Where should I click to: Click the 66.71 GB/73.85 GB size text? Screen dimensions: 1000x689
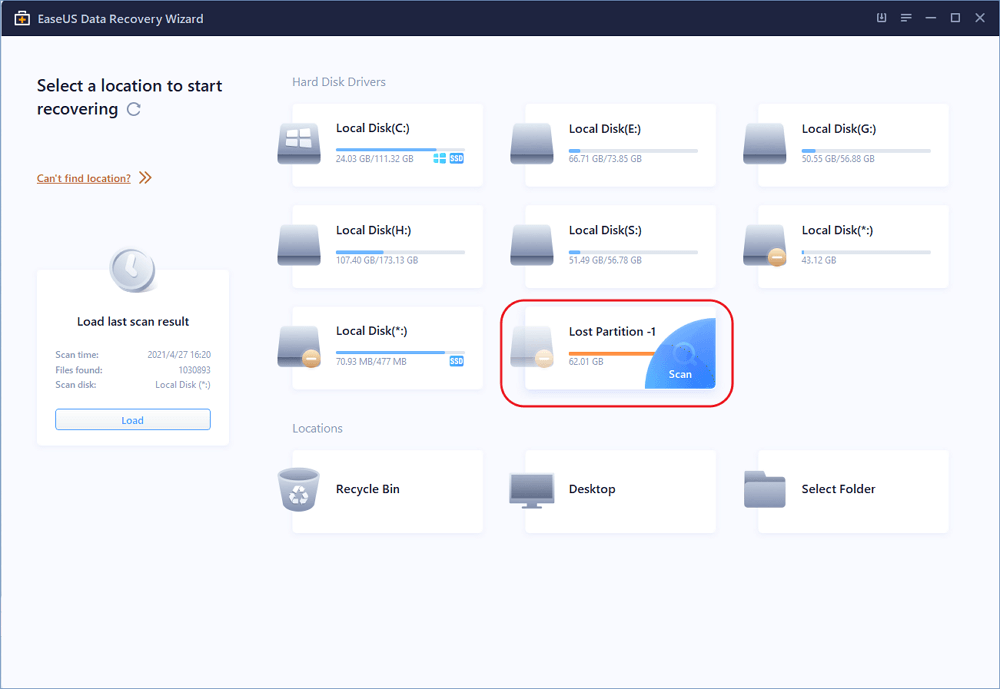[605, 158]
